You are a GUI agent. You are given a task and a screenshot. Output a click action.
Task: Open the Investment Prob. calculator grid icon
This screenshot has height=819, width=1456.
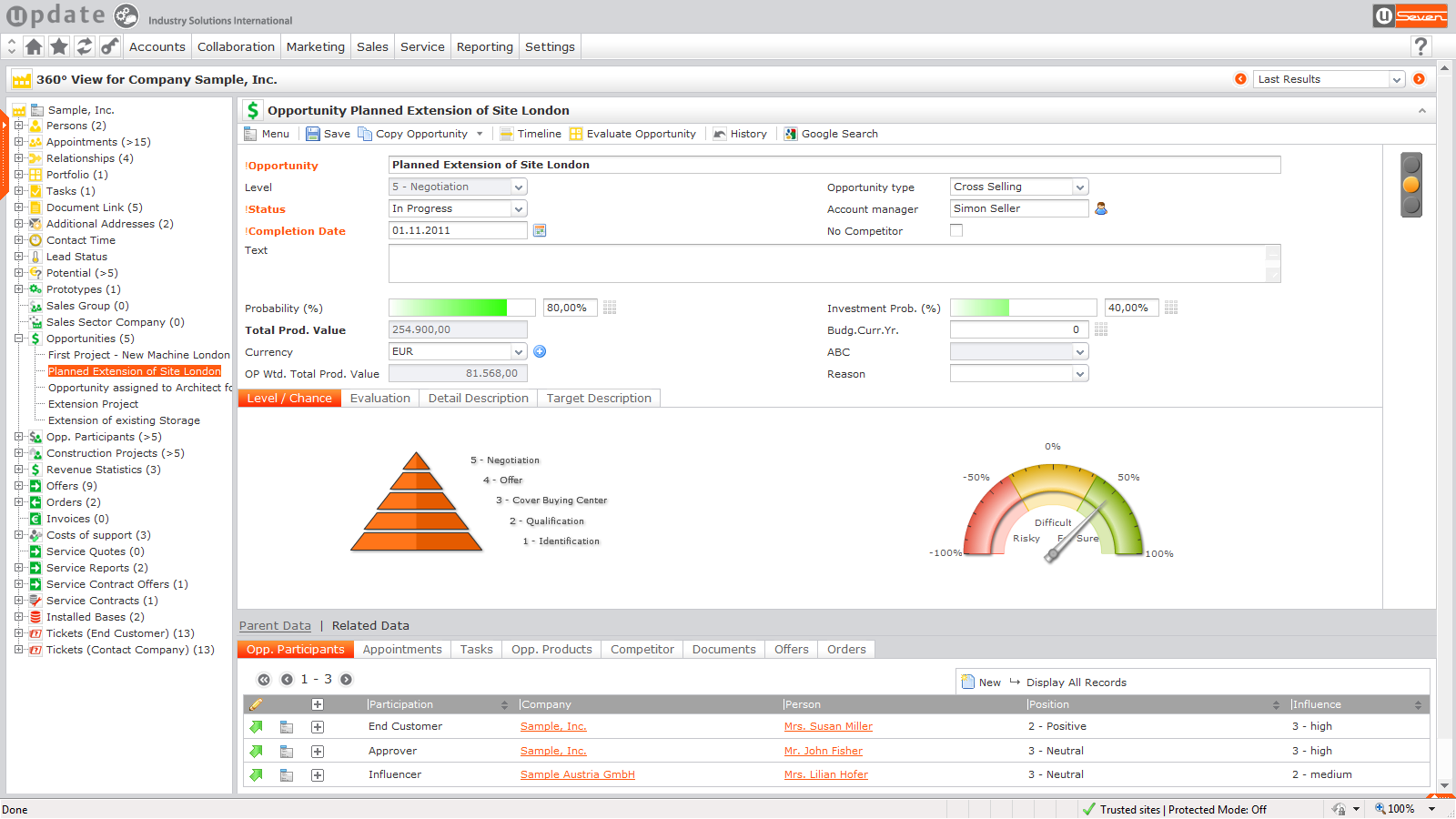click(1171, 308)
